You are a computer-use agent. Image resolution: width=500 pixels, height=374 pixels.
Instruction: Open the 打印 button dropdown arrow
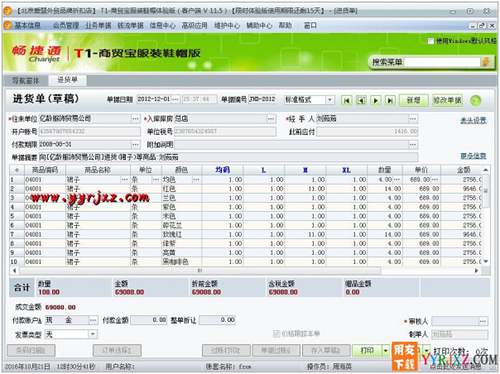click(x=385, y=350)
